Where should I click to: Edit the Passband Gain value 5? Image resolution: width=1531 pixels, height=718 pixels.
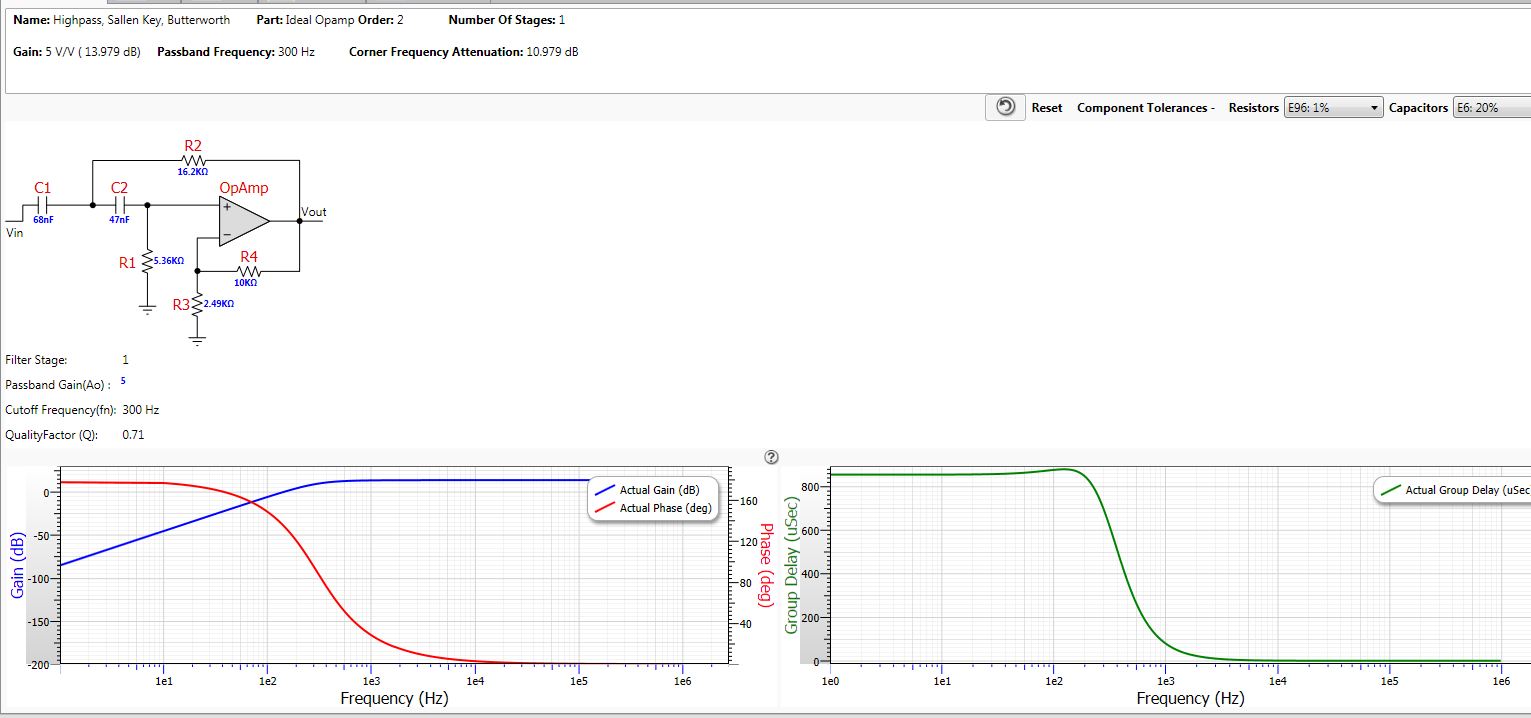[123, 381]
